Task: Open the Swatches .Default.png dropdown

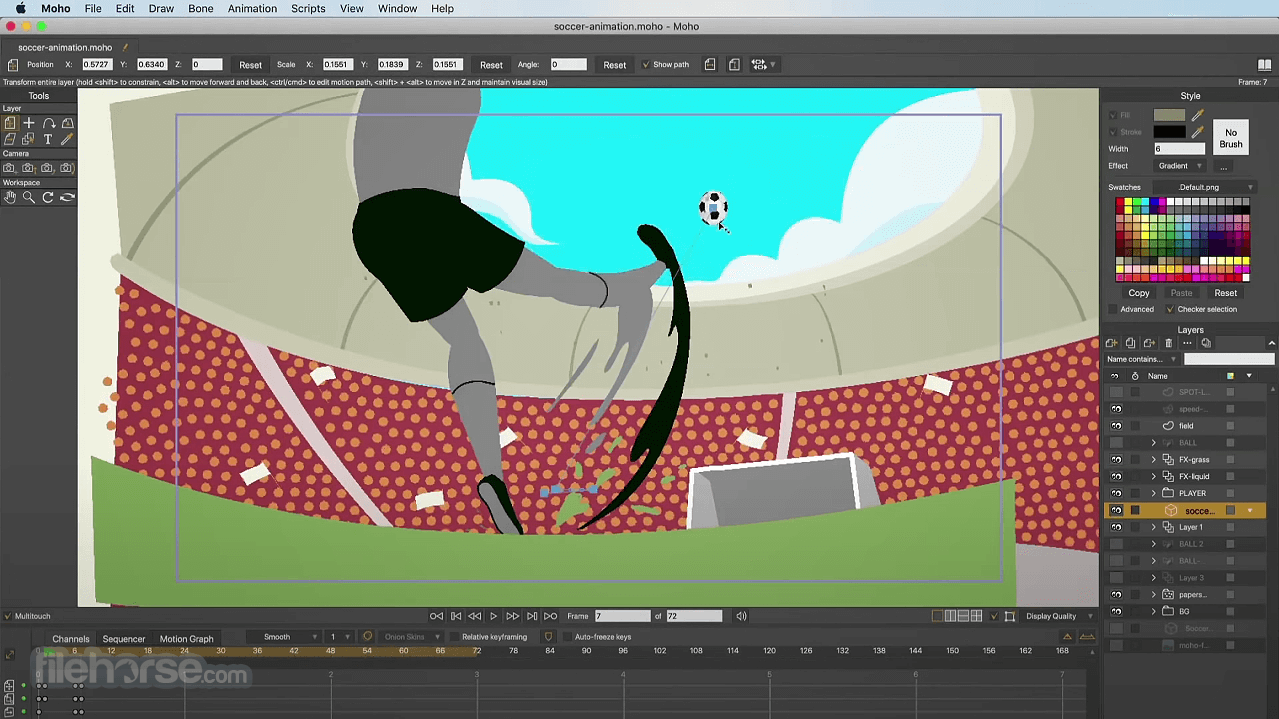Action: tap(1204, 187)
